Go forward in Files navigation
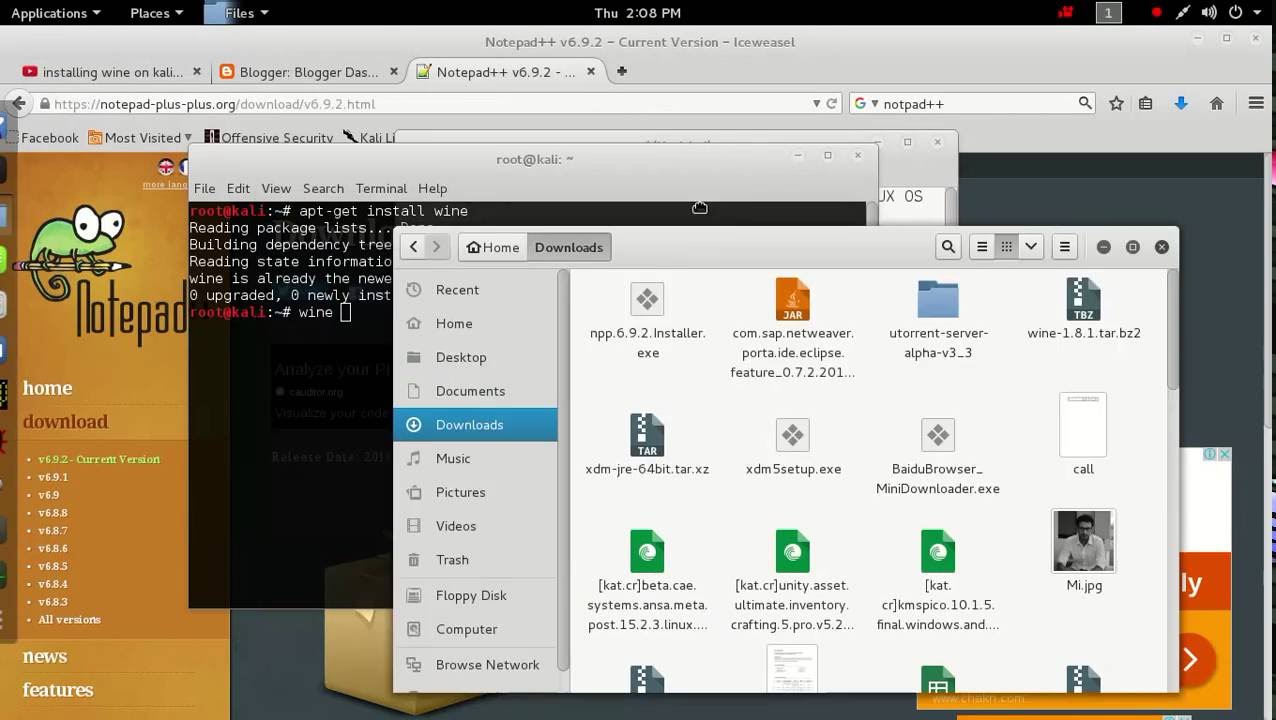The width and height of the screenshot is (1276, 720). coord(436,247)
